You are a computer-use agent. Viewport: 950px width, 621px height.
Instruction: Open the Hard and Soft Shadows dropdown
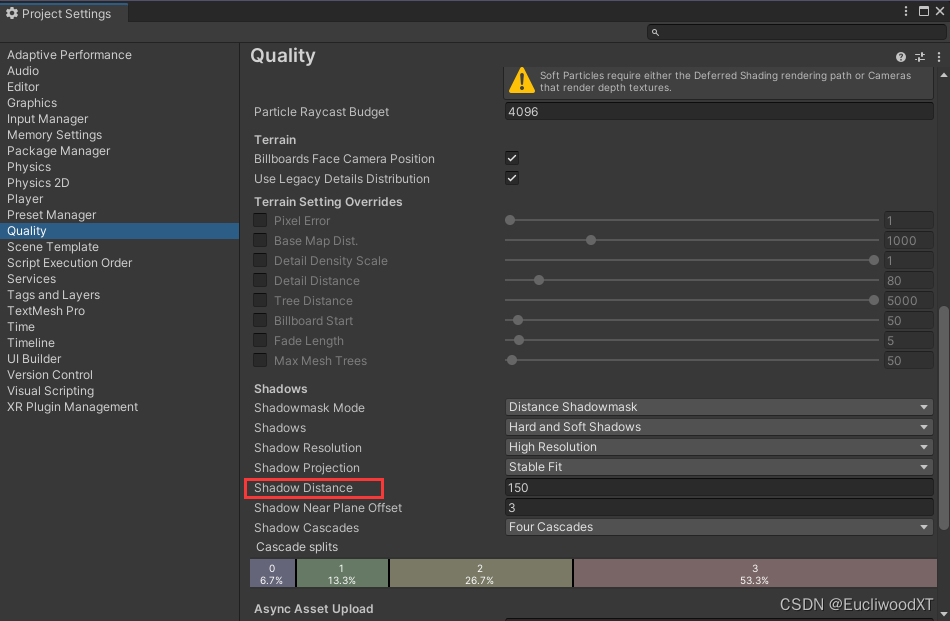719,427
